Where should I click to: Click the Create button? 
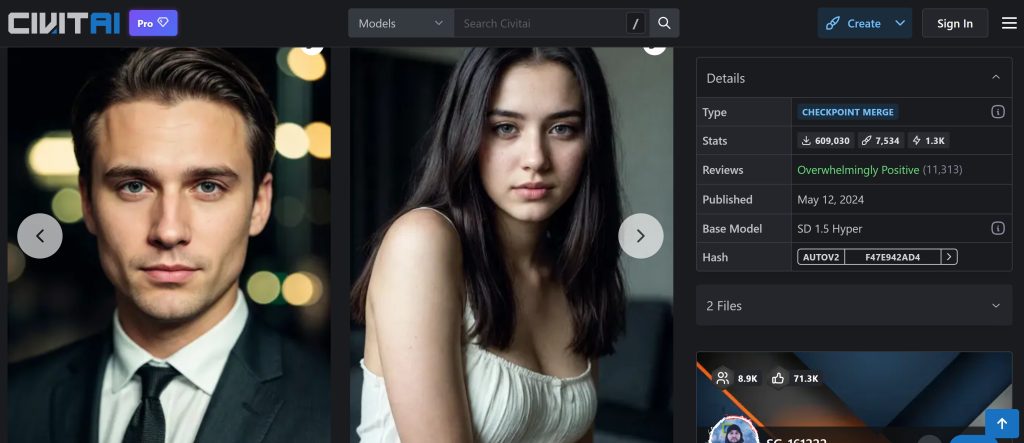point(852,23)
